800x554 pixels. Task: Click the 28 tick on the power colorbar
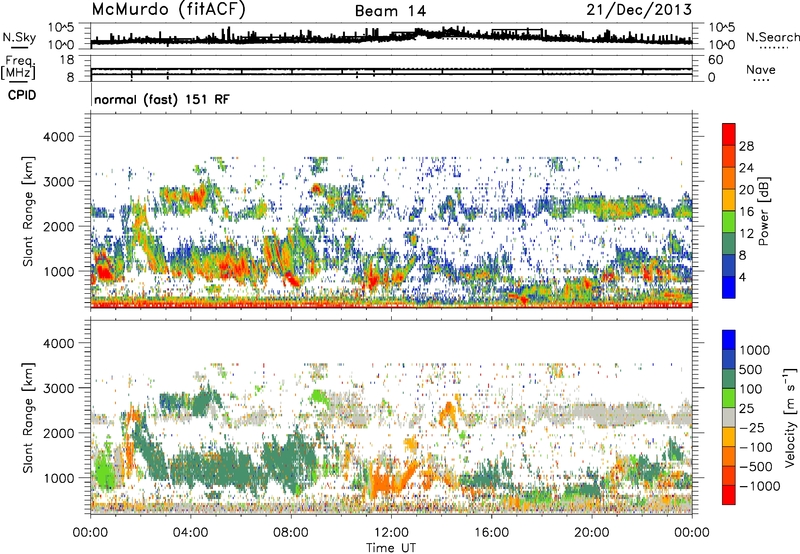[746, 146]
